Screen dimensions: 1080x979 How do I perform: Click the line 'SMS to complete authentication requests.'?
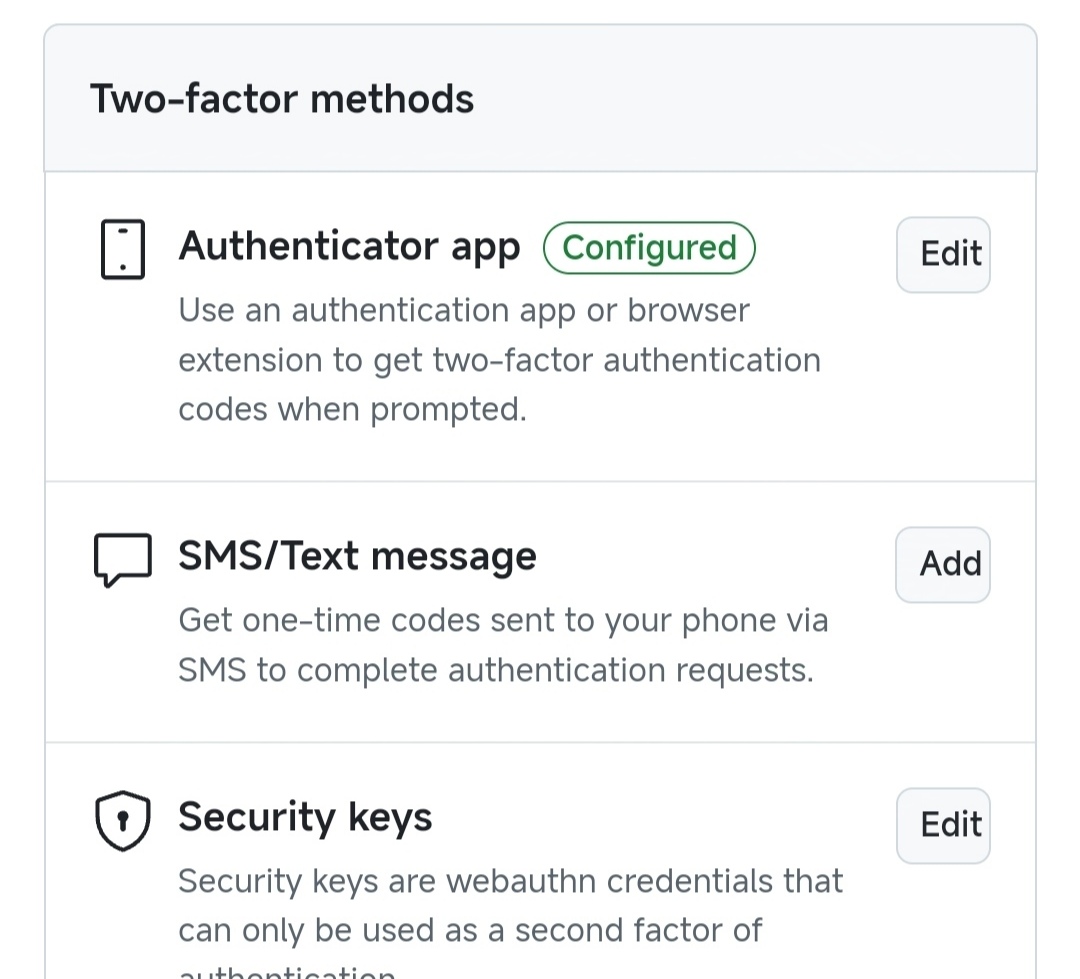pos(496,670)
